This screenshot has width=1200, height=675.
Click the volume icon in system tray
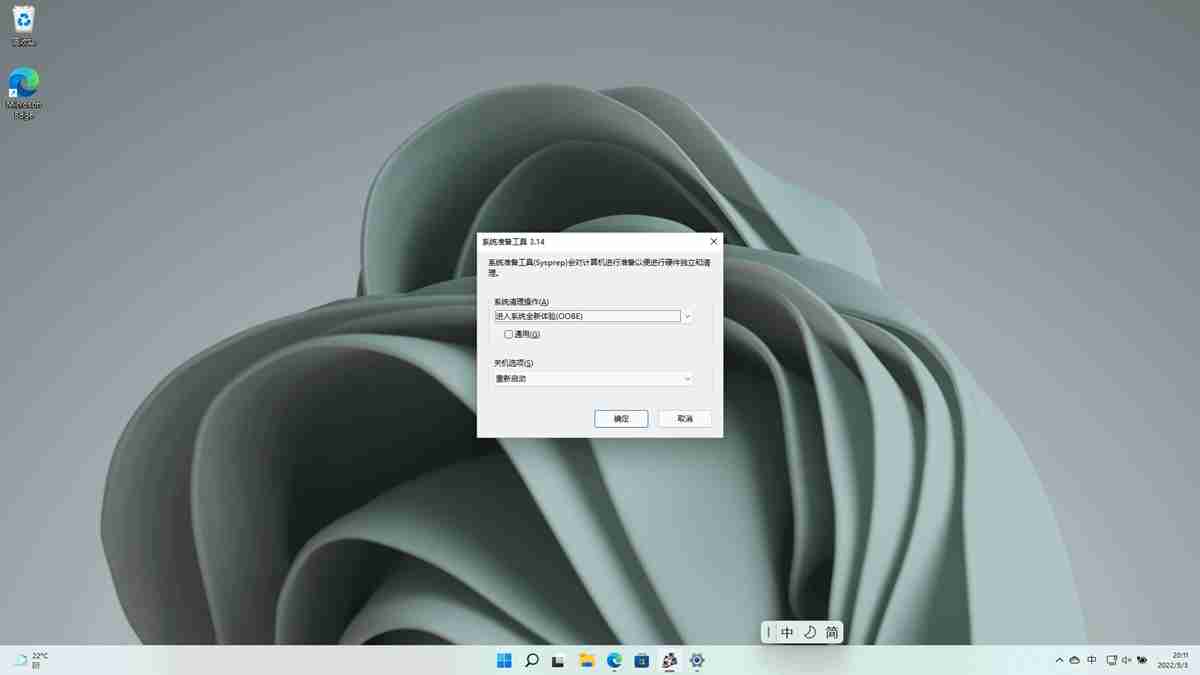tap(1128, 660)
